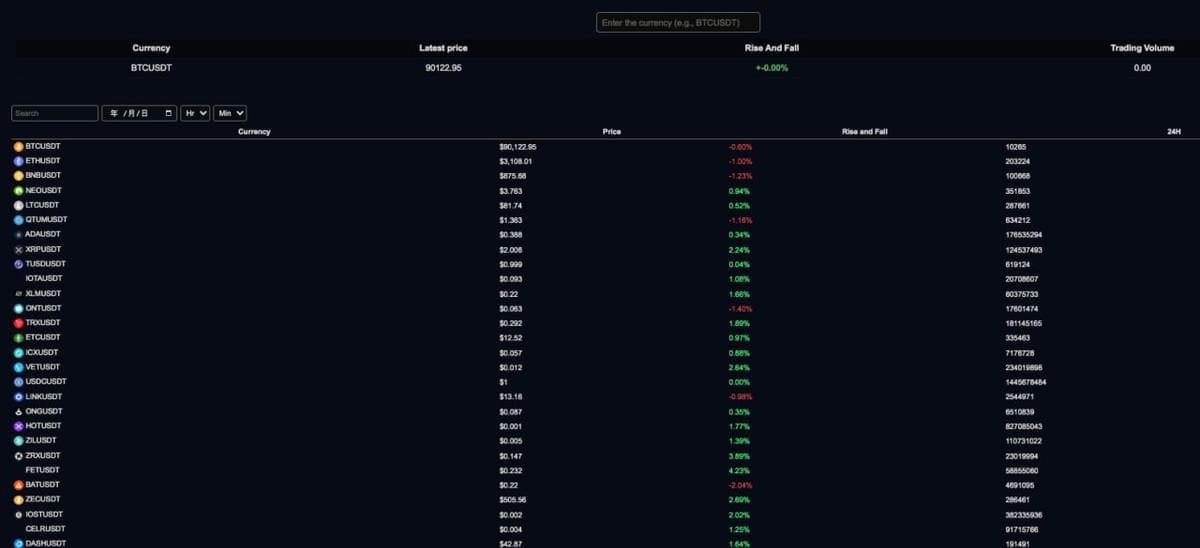
Task: Select the USDCUSDT currency name
Action: click(x=46, y=382)
